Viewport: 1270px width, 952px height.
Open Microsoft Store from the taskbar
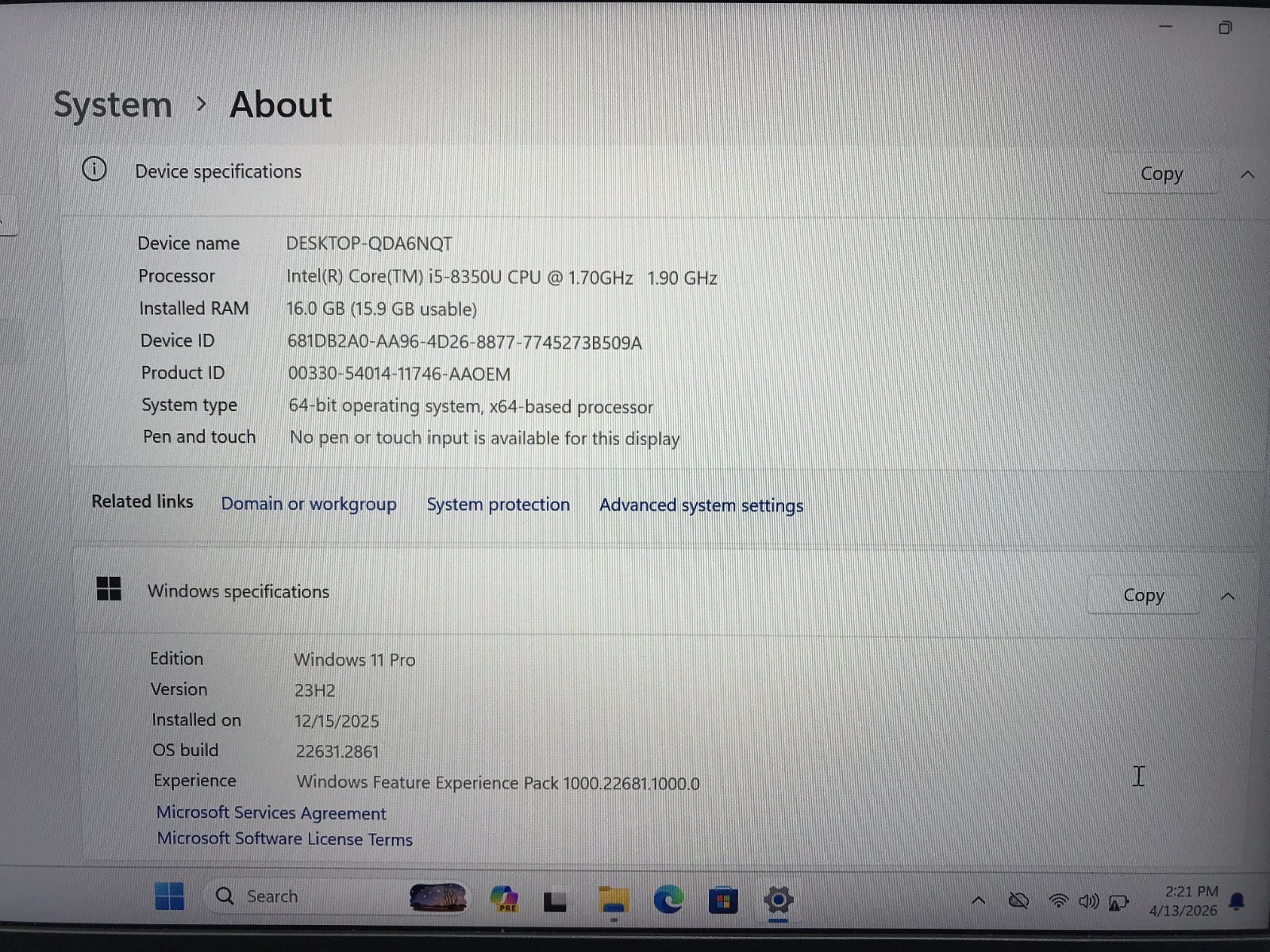click(723, 900)
